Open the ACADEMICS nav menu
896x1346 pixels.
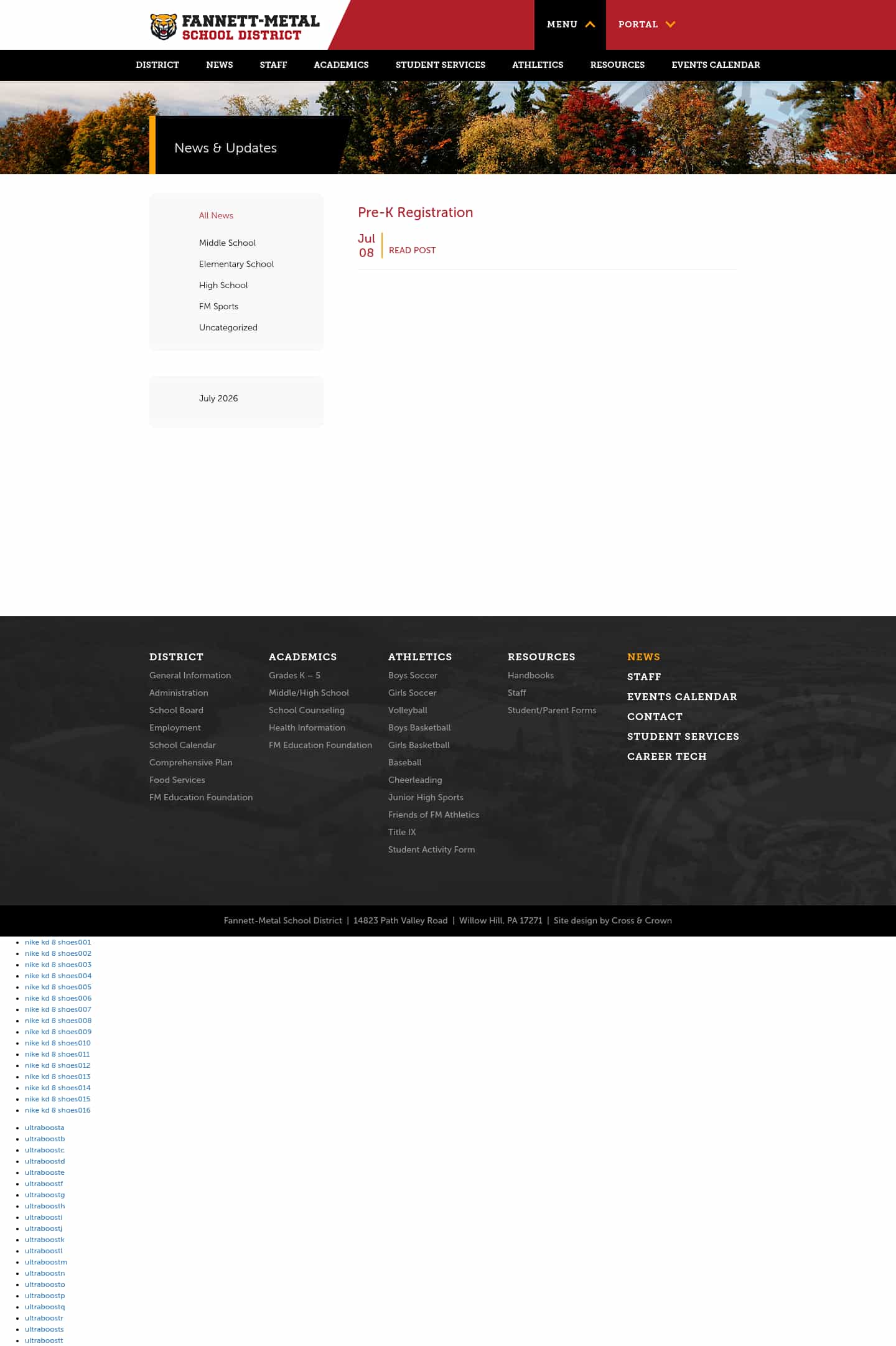341,65
